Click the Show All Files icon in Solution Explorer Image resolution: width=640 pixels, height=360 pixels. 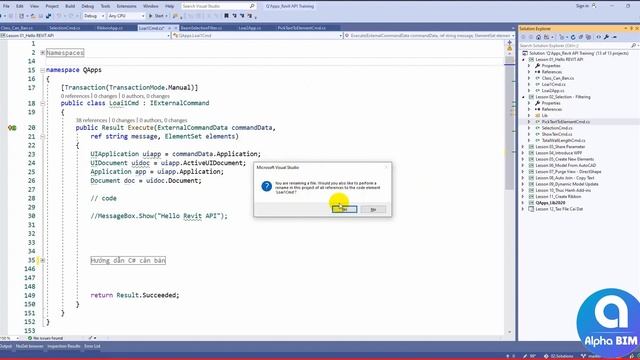click(588, 37)
